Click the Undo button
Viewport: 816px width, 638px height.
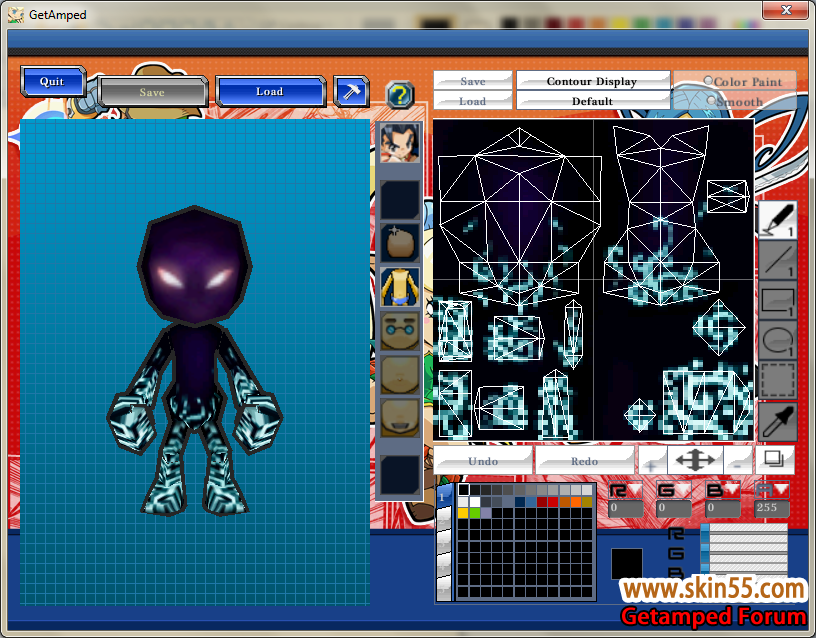483,461
